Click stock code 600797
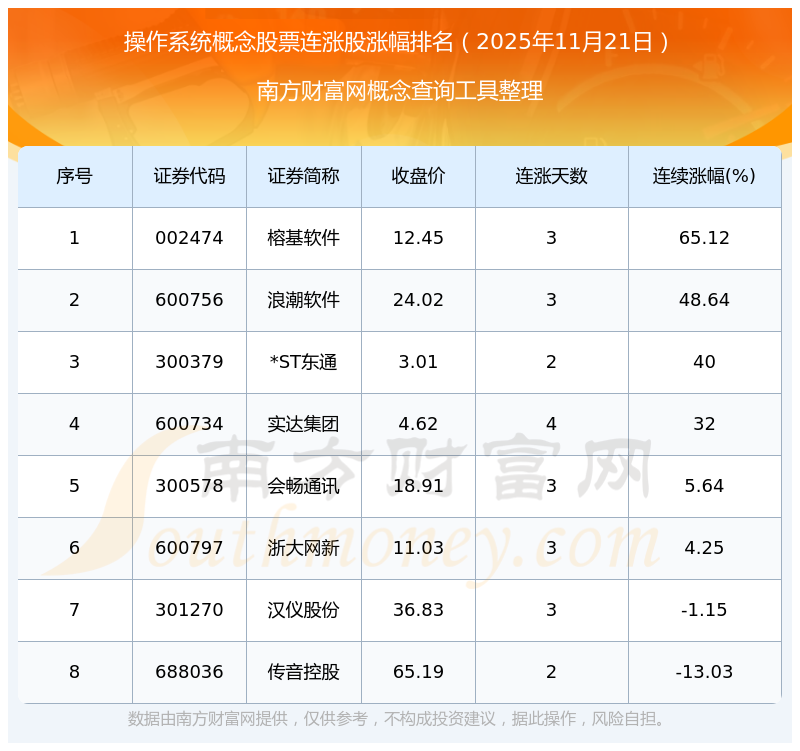The width and height of the screenshot is (800, 751). tap(189, 548)
